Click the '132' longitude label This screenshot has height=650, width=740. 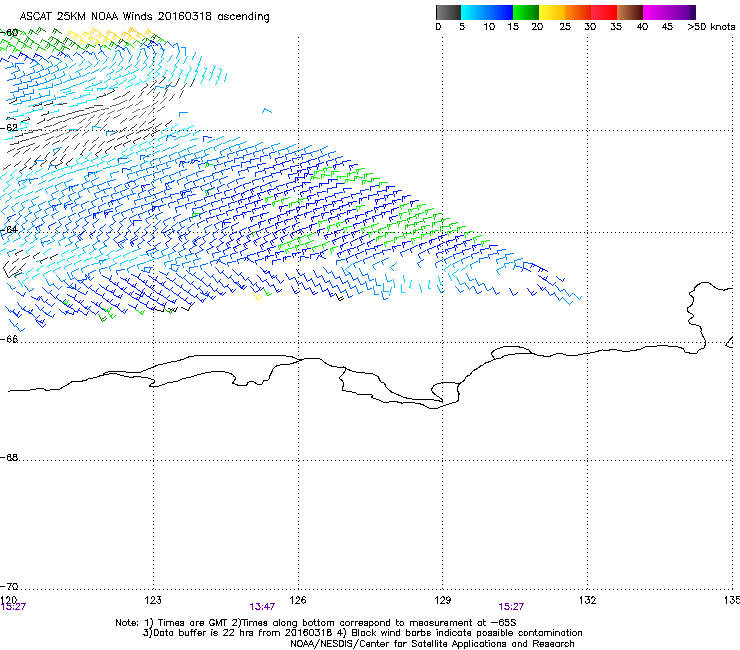[x=588, y=600]
